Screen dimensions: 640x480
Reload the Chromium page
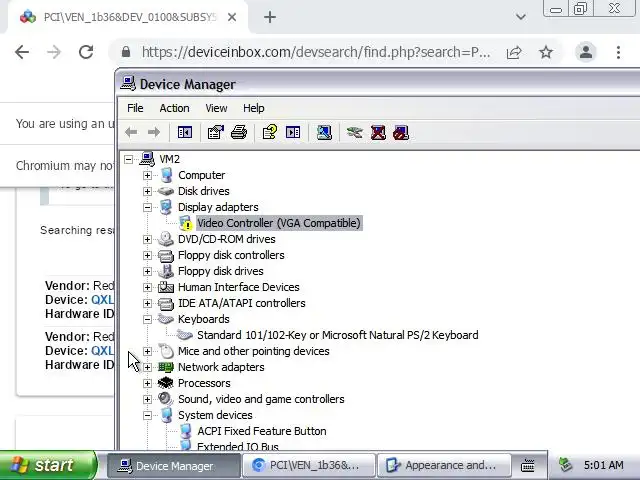point(86,52)
